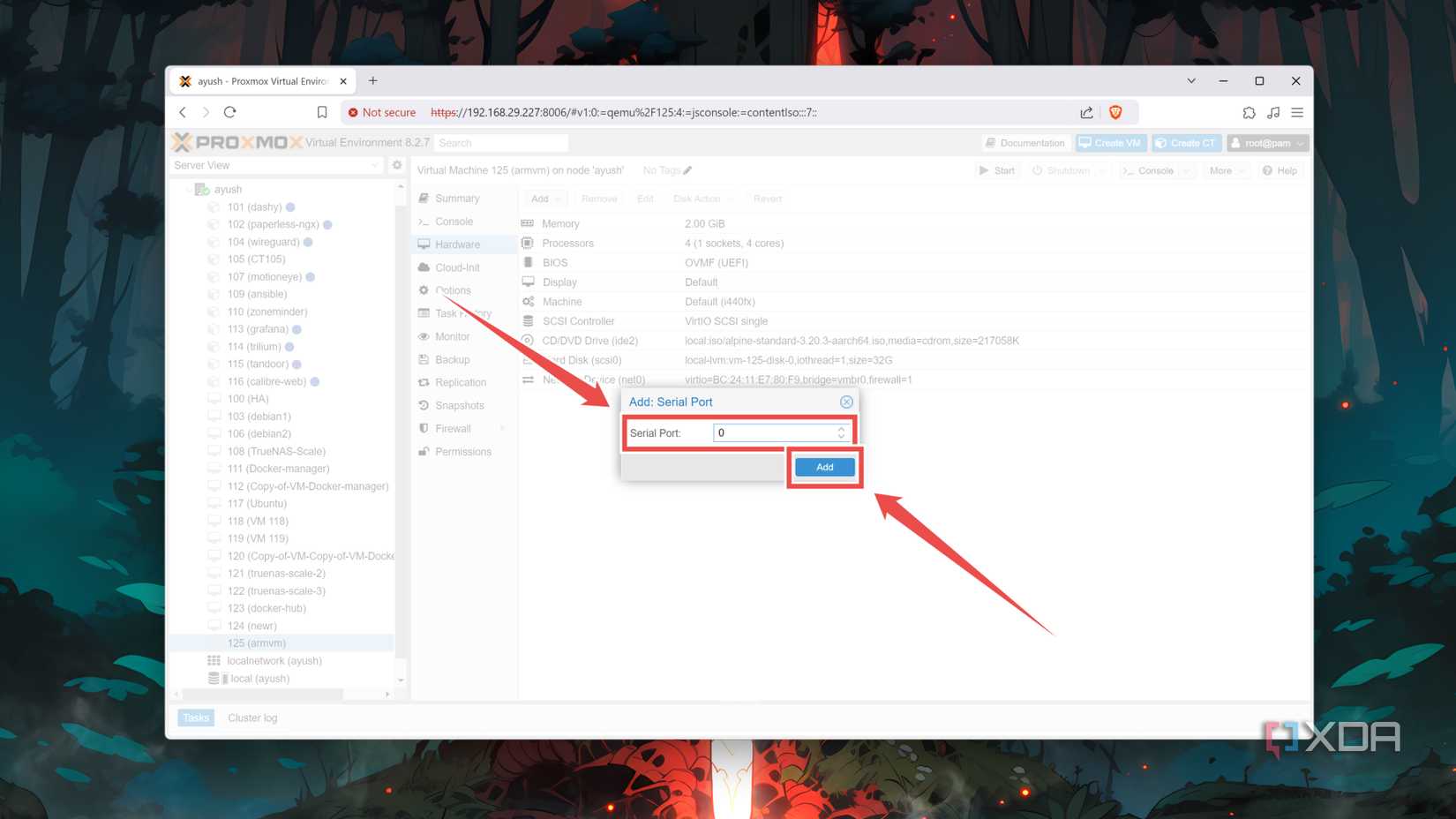Image resolution: width=1456 pixels, height=819 pixels.
Task: Open Server View dropdown
Action: coord(276,165)
